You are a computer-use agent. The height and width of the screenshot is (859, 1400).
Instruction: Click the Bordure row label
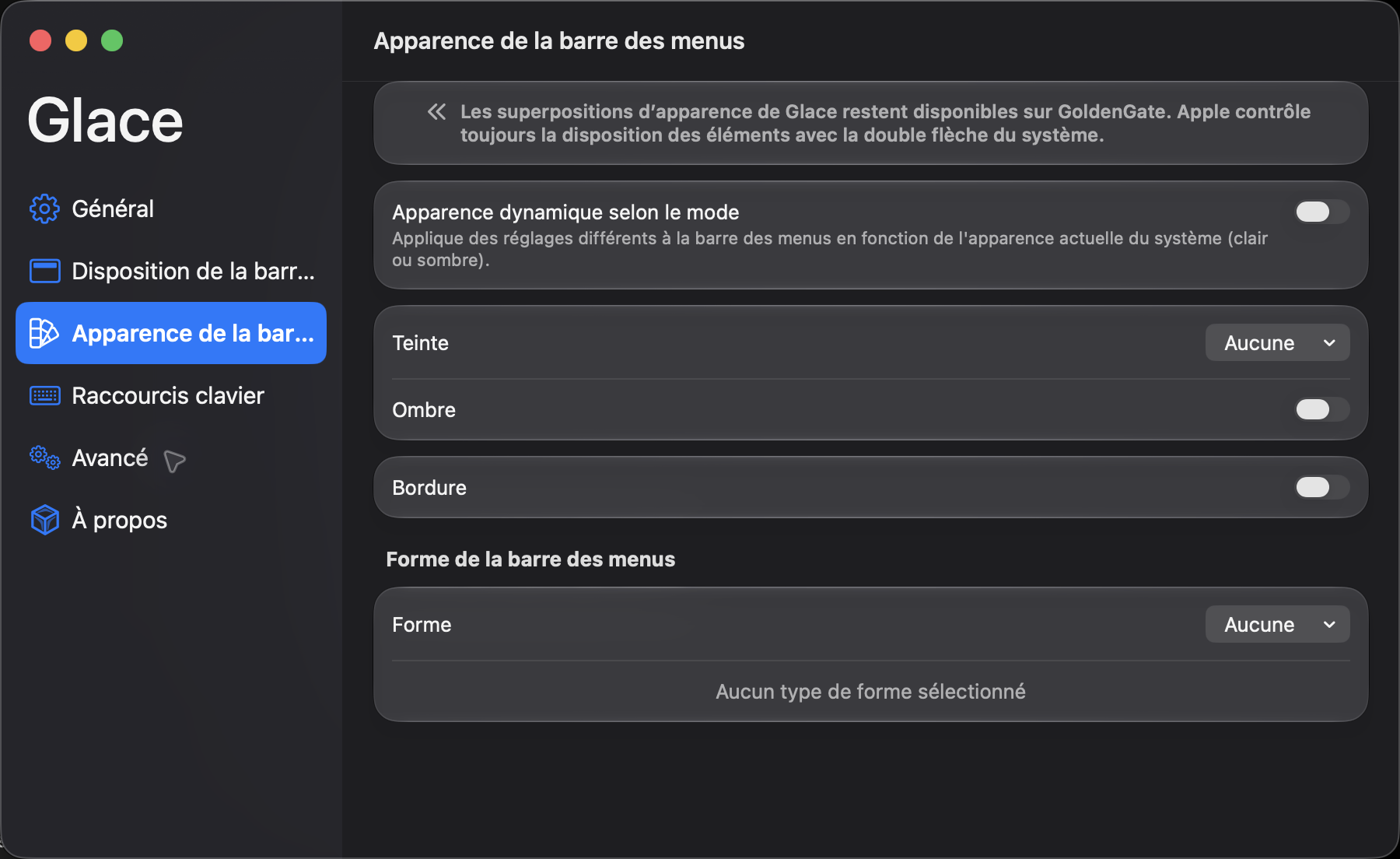click(429, 488)
